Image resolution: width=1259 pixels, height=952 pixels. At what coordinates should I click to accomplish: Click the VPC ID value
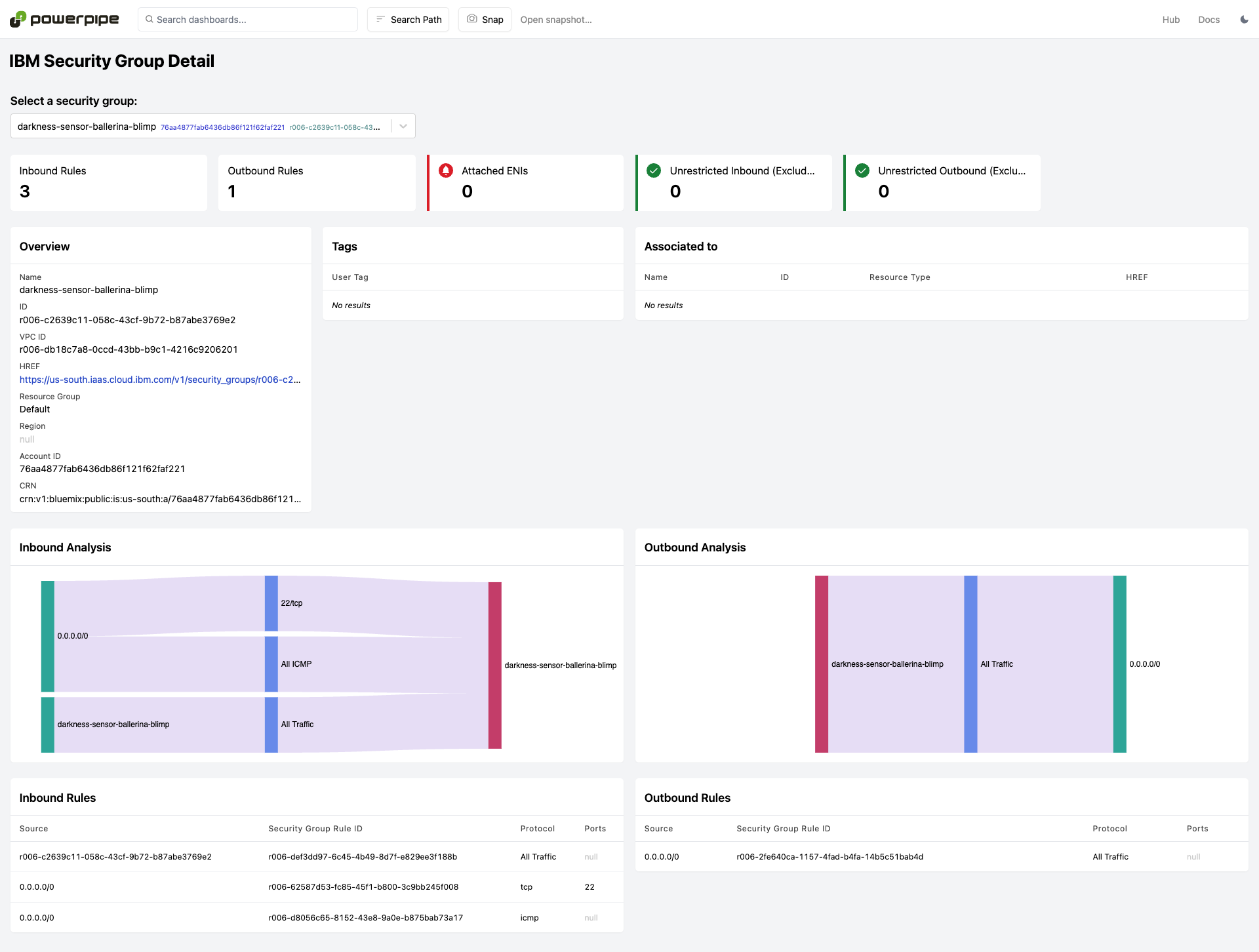[x=129, y=349]
